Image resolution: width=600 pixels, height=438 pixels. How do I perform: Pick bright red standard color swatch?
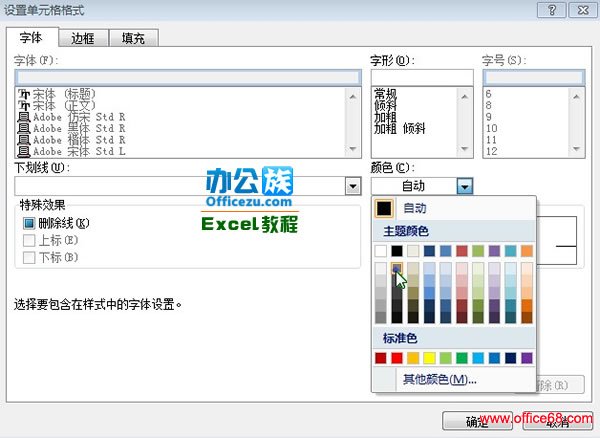[x=397, y=358]
